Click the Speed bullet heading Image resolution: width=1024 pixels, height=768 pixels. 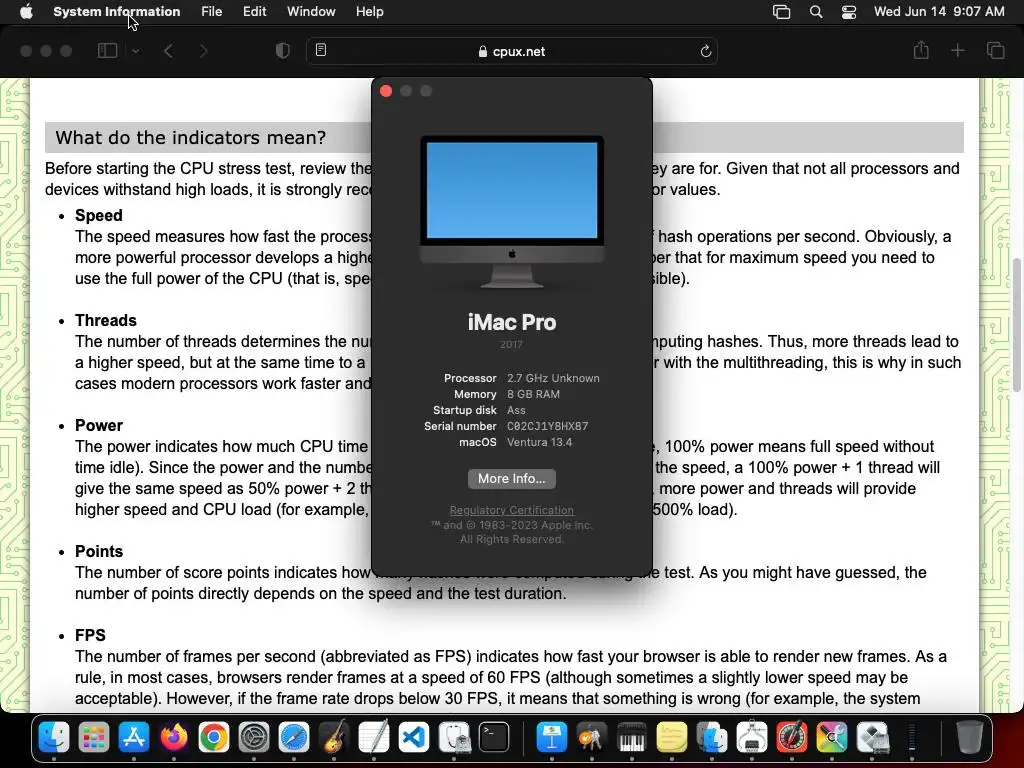tap(99, 216)
